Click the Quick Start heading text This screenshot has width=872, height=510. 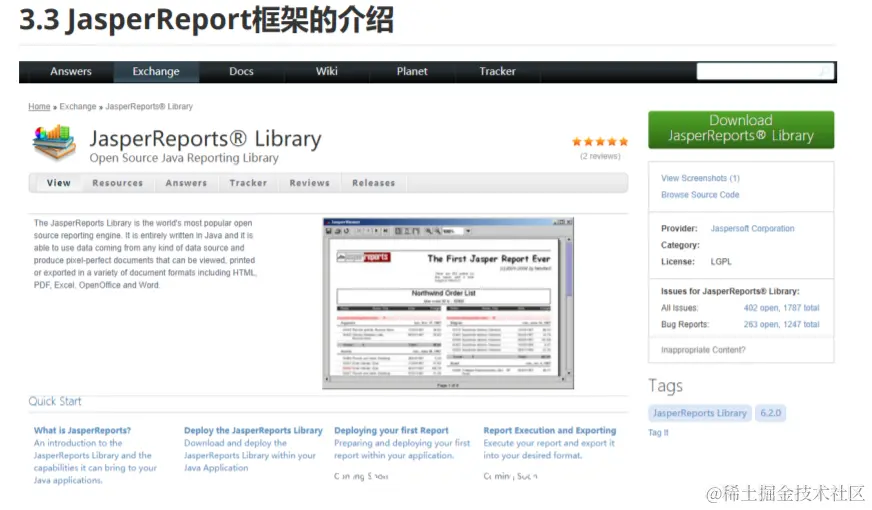coord(55,401)
